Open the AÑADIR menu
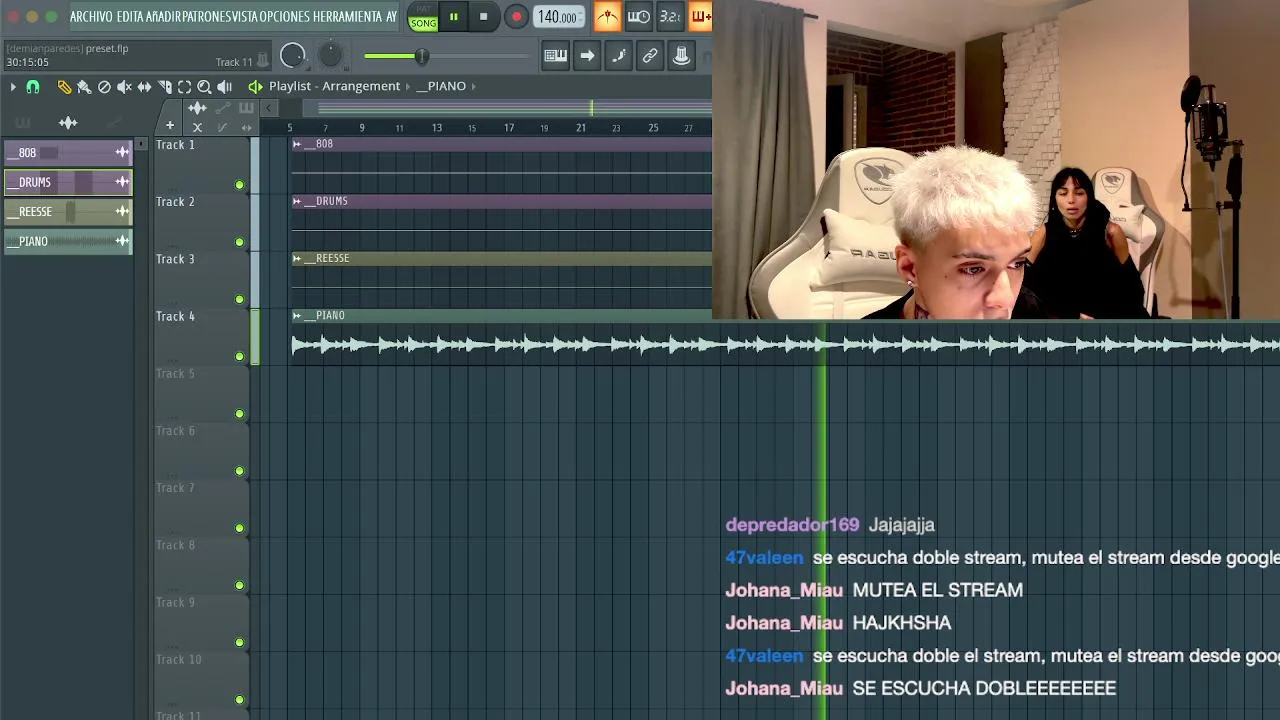Viewport: 1280px width, 720px height. click(163, 16)
